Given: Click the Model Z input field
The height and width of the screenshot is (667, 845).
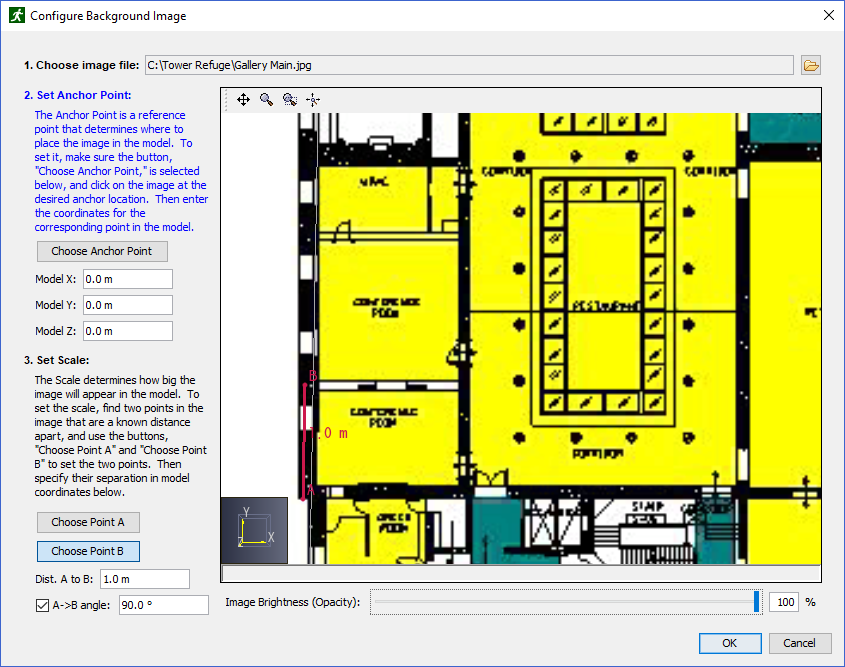Looking at the screenshot, I should click(x=128, y=331).
